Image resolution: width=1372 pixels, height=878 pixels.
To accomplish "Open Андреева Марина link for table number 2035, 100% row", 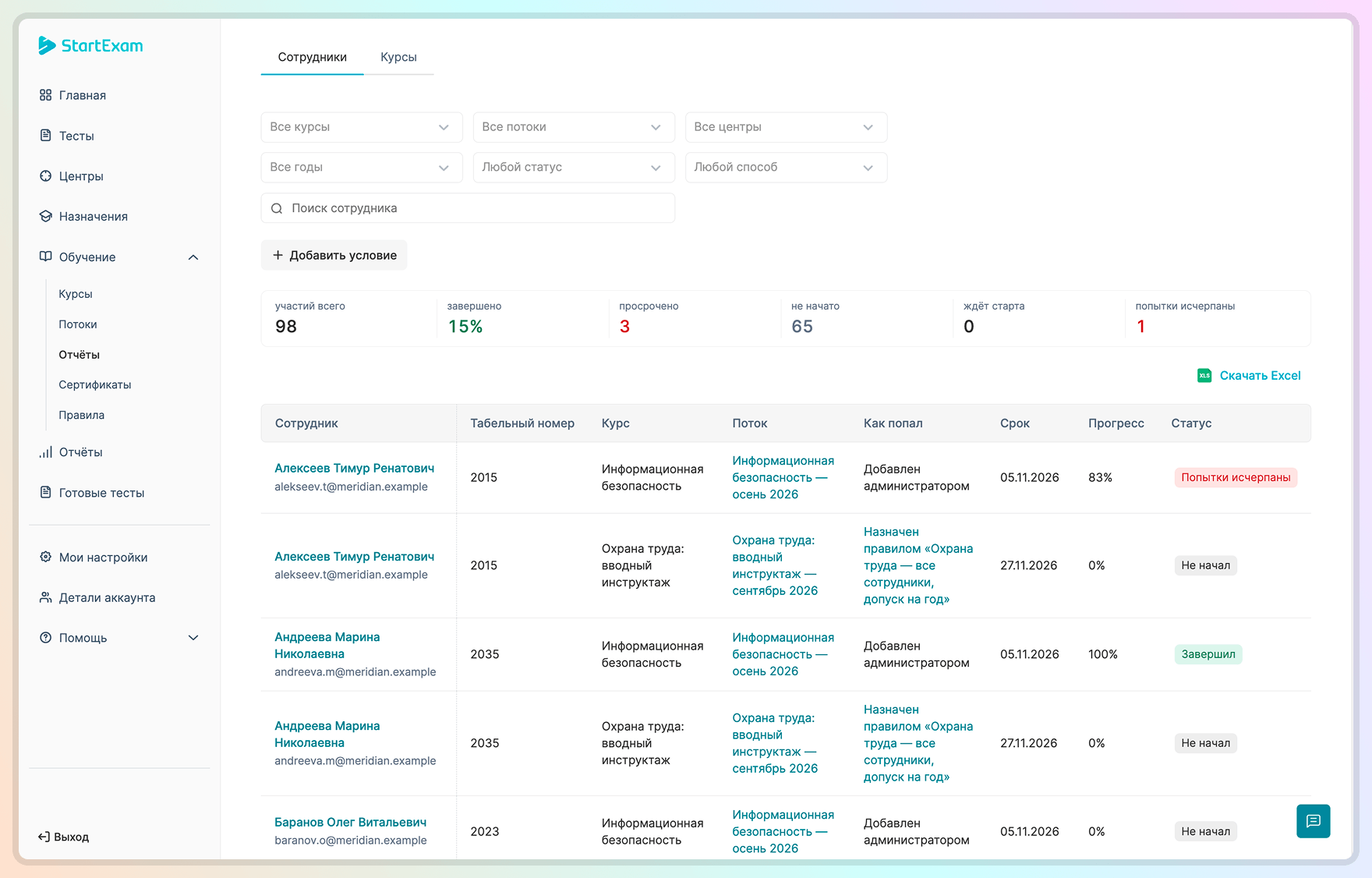I will 327,646.
